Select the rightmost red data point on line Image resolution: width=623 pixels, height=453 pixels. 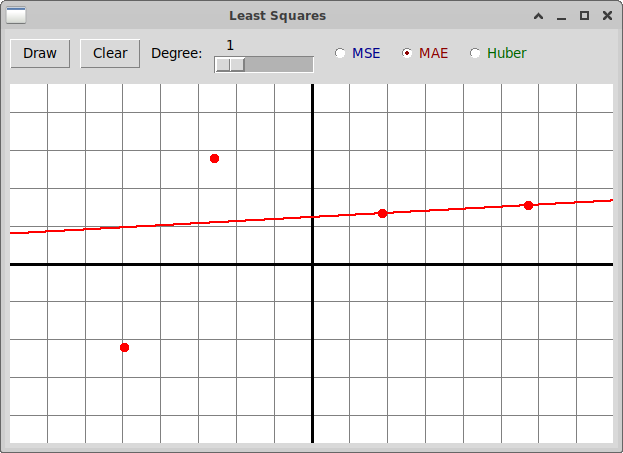528,205
